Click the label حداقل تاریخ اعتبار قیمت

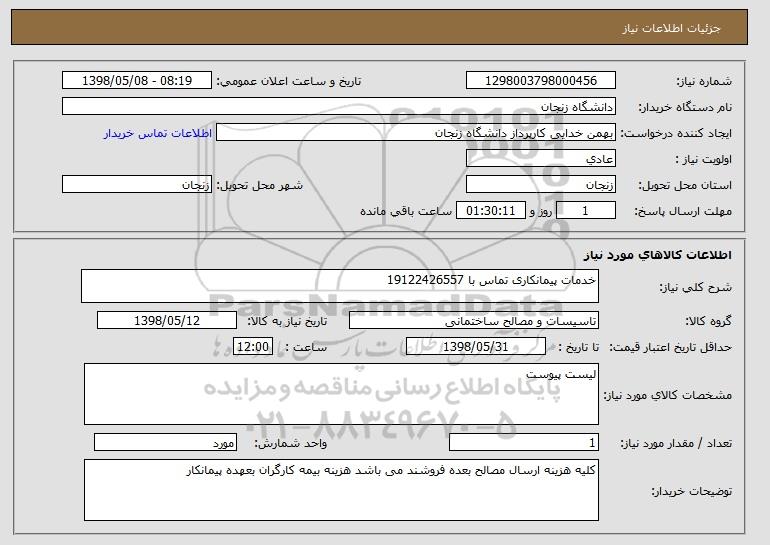670,347
